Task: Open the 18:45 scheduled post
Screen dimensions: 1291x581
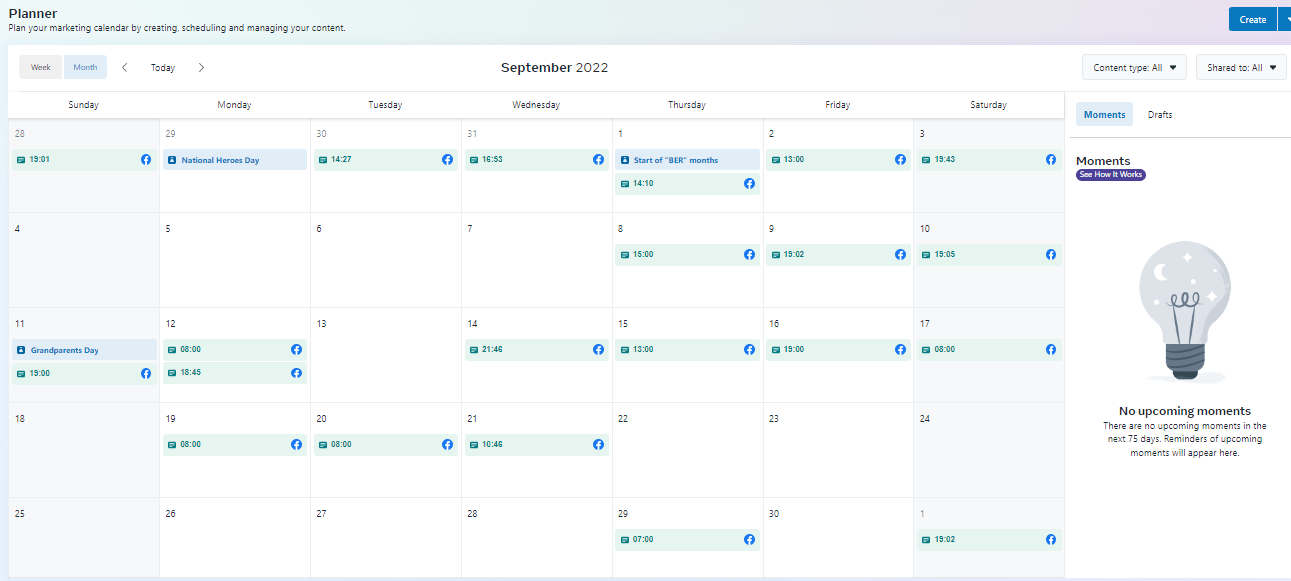Action: tap(235, 373)
